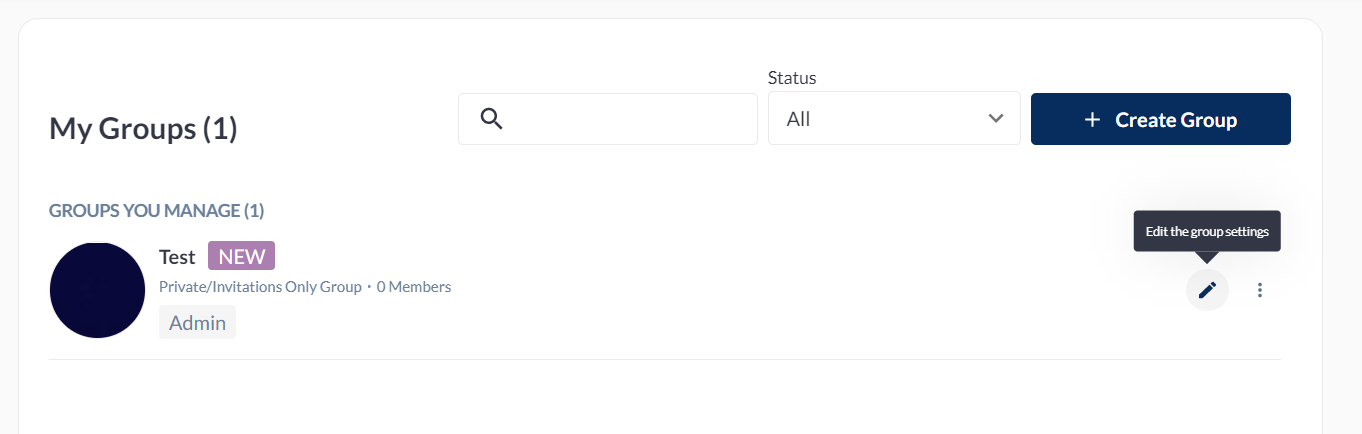The width and height of the screenshot is (1362, 434).
Task: Select the 'All' value in Status filter
Action: [799, 120]
